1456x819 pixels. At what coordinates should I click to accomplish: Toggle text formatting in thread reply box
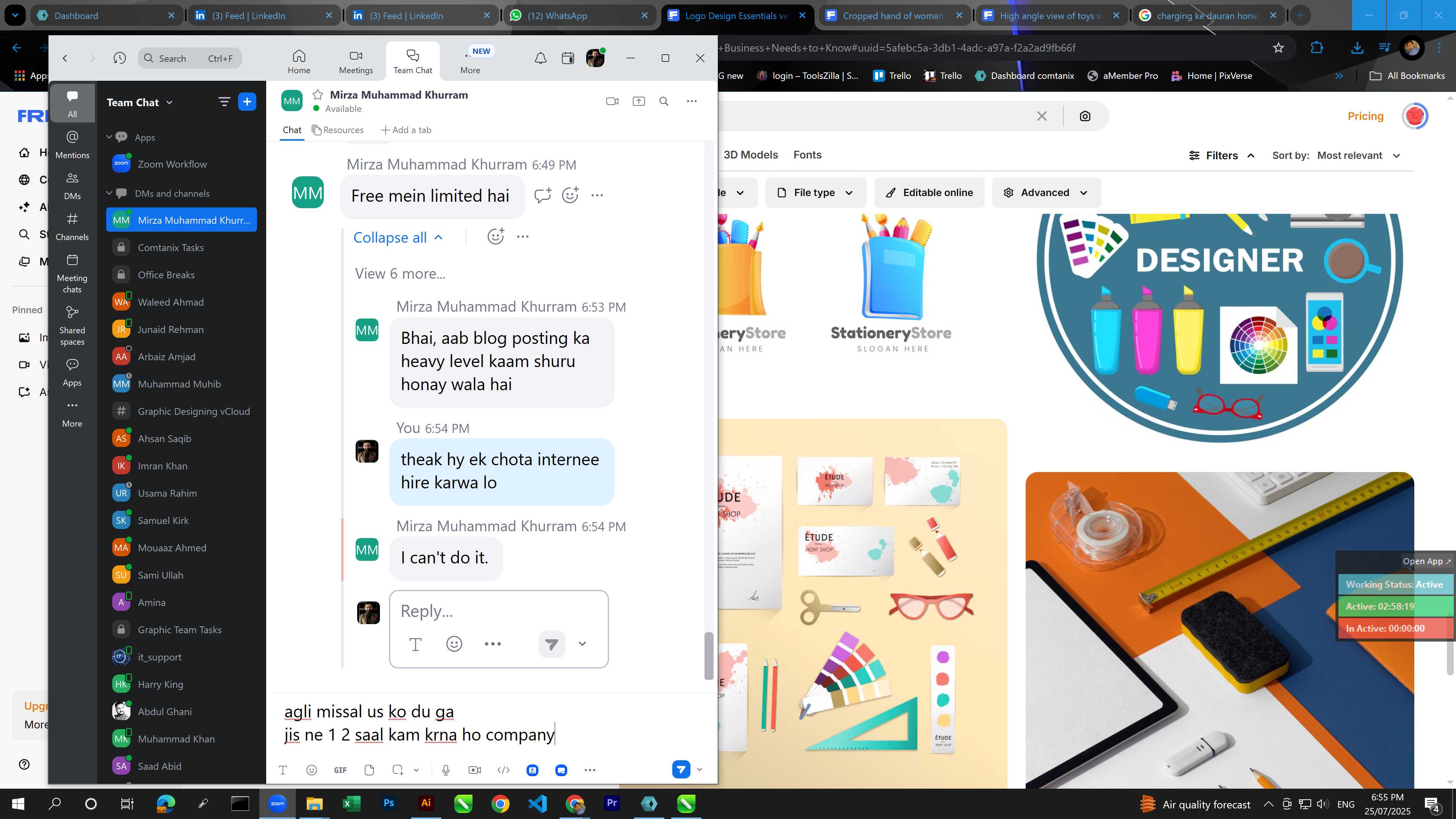pyautogui.click(x=416, y=644)
